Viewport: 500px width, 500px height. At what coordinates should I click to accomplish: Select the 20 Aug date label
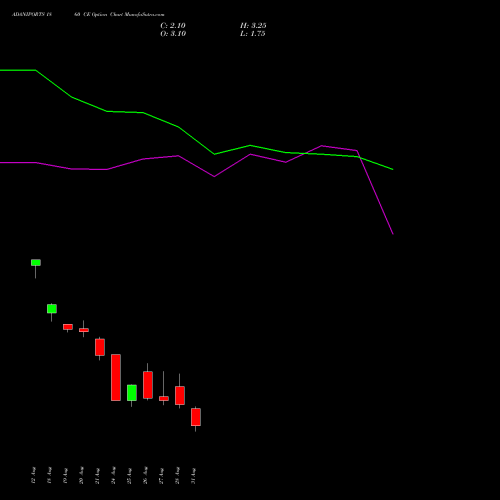click(81, 476)
